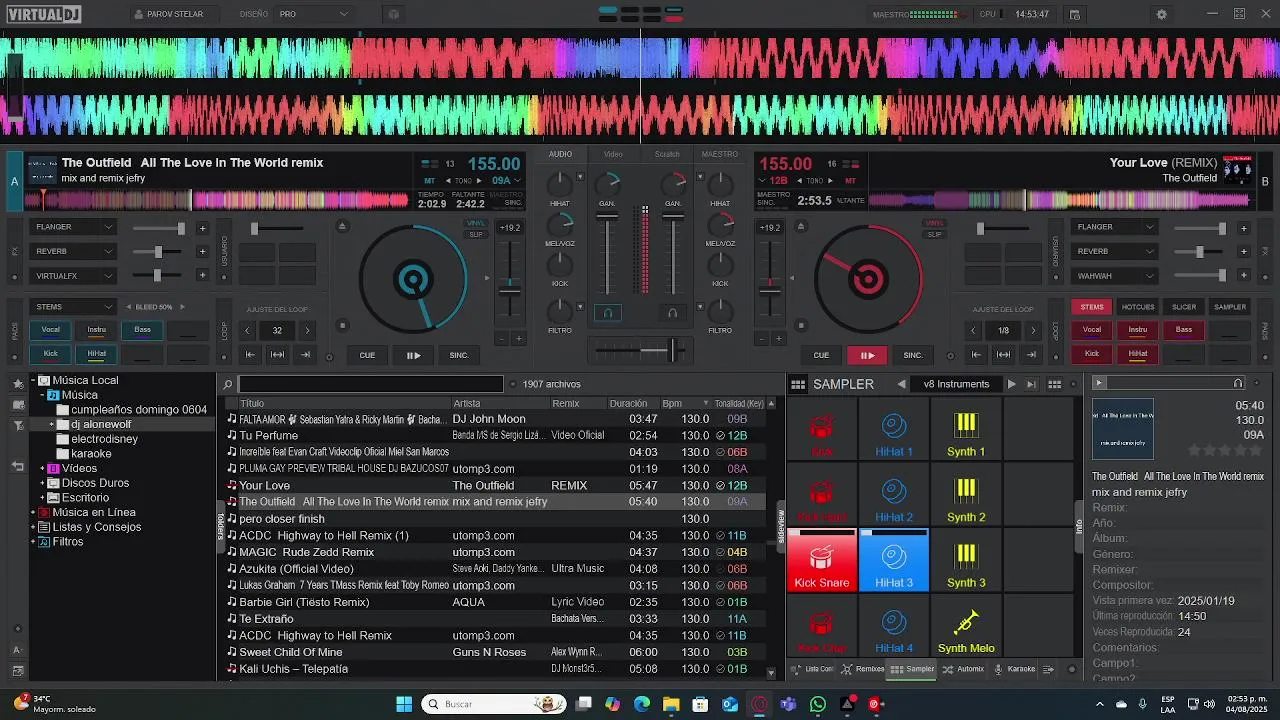Switch deck B pads to SLICER
1280x720 pixels.
click(x=1184, y=307)
